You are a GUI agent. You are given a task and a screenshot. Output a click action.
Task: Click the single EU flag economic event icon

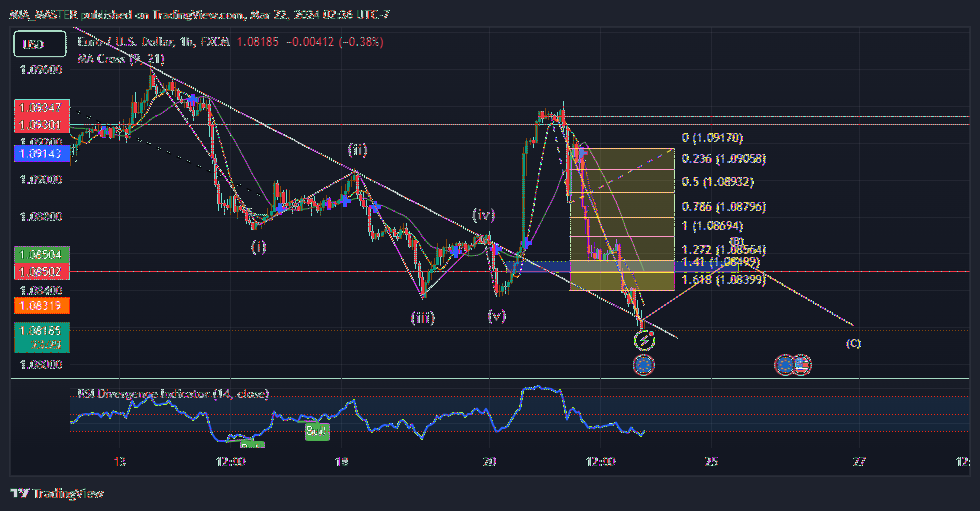pyautogui.click(x=644, y=365)
